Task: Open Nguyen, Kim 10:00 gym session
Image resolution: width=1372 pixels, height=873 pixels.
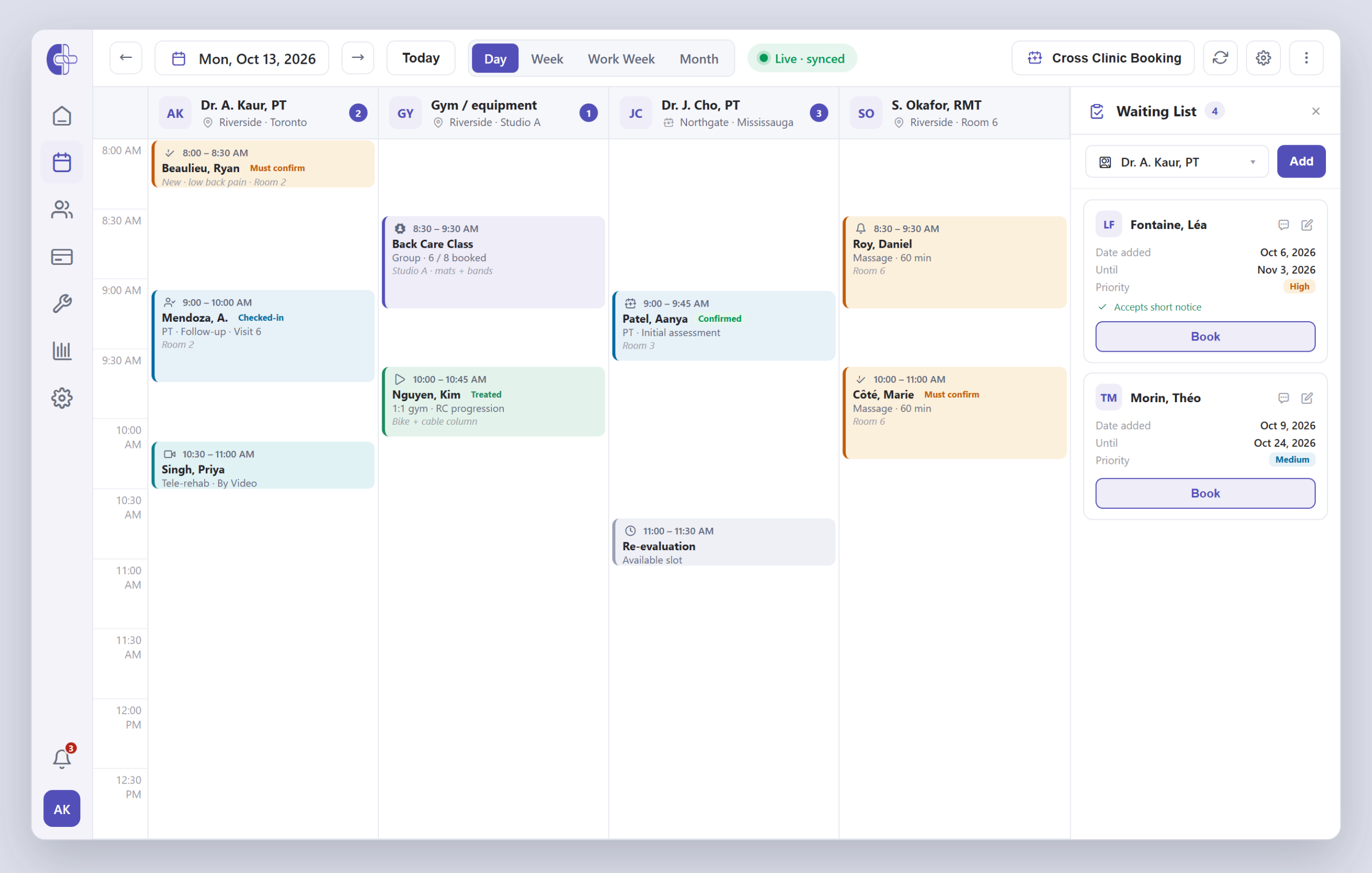Action: (x=494, y=402)
